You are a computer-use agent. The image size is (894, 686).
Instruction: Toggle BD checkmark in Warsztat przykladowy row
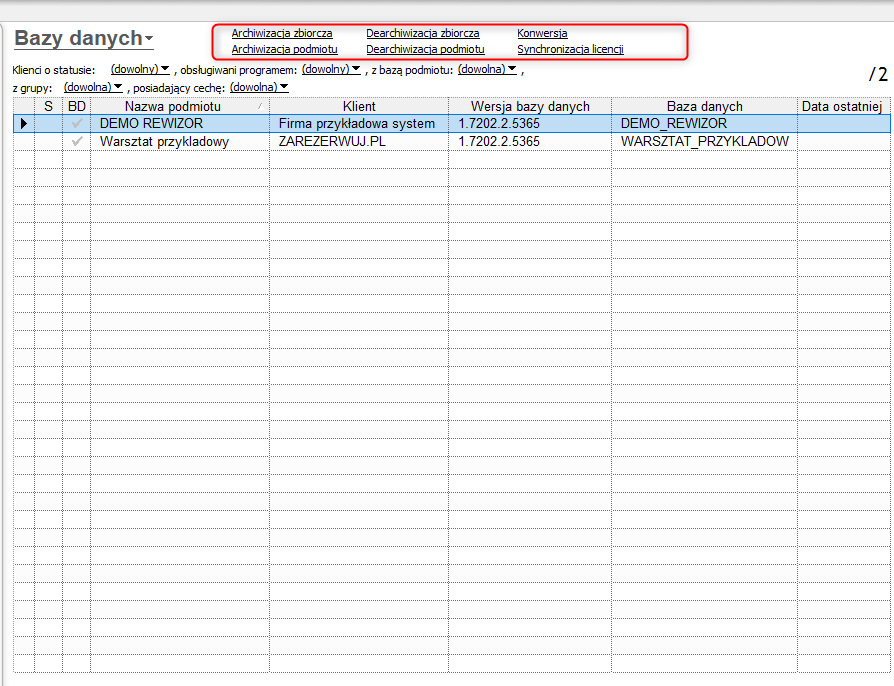point(77,142)
